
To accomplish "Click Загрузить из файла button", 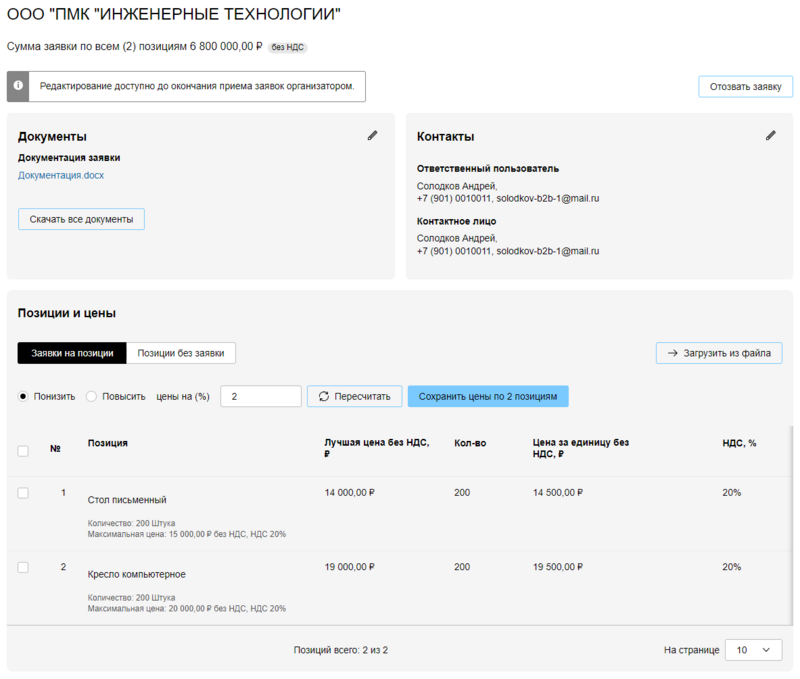I will pyautogui.click(x=719, y=353).
